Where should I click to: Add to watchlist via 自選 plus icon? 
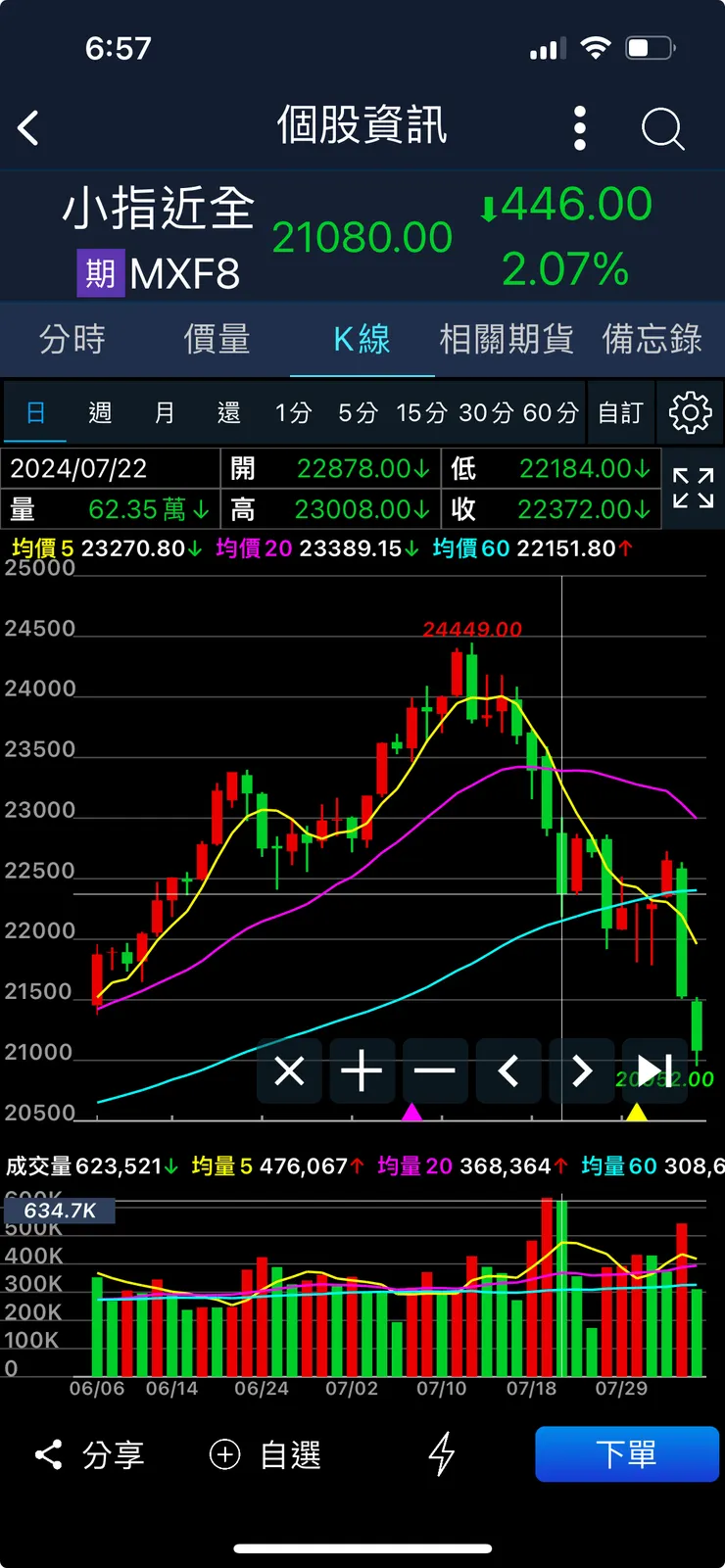point(224,1454)
